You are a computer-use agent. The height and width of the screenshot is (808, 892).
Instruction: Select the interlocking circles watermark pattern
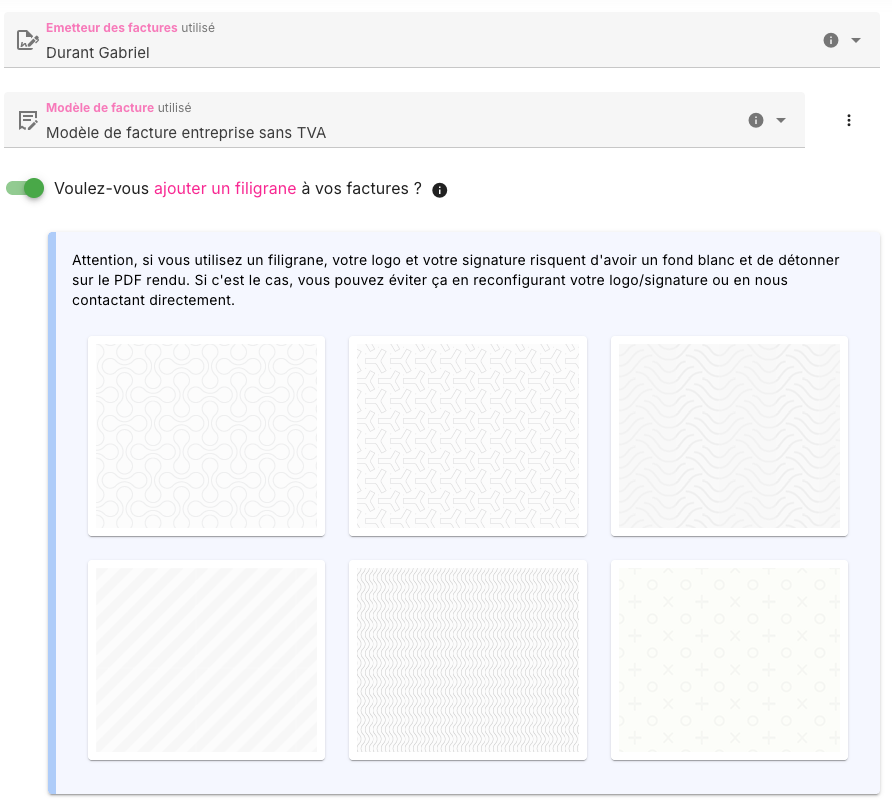pos(206,436)
